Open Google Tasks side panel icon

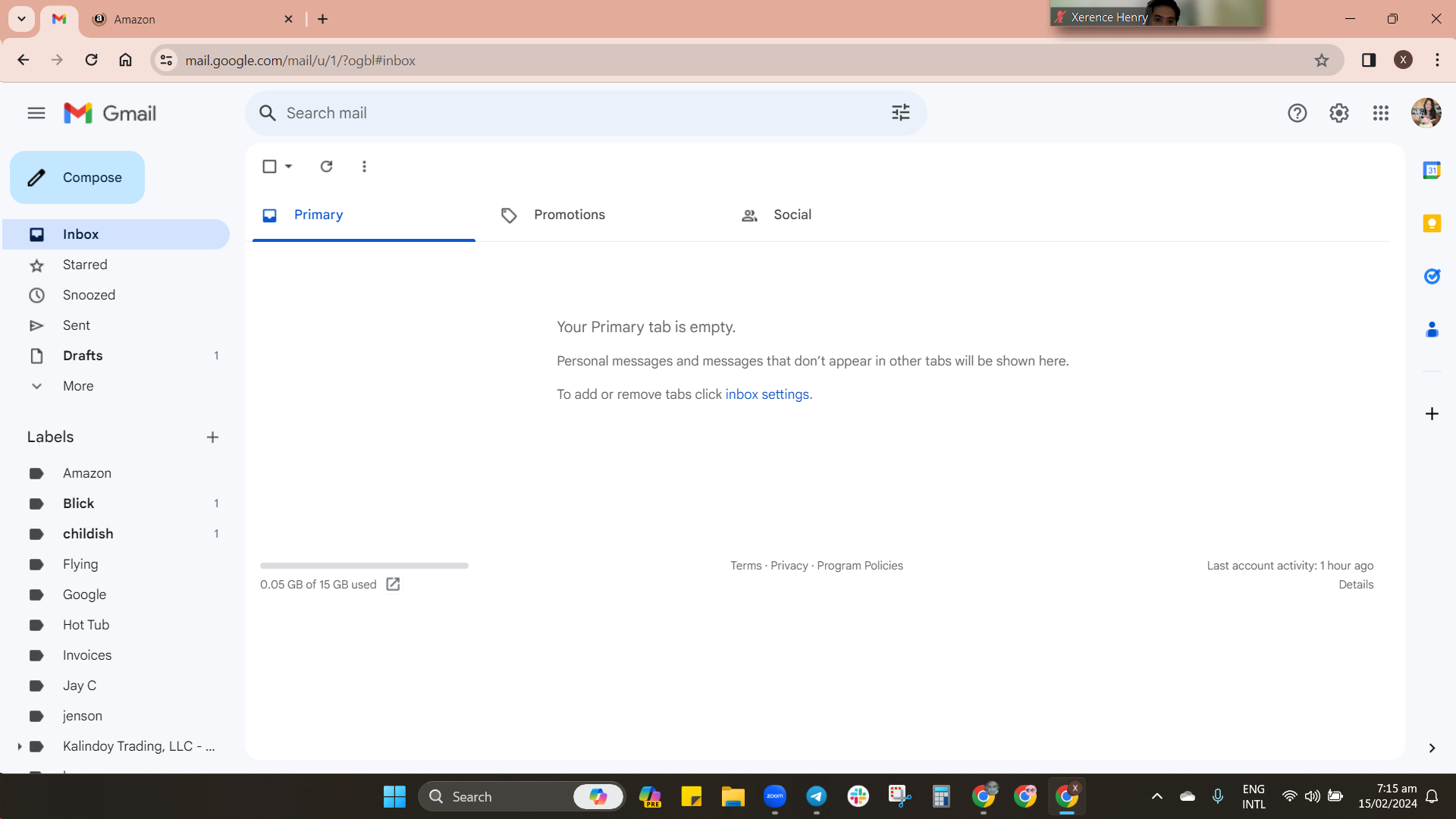tap(1431, 277)
